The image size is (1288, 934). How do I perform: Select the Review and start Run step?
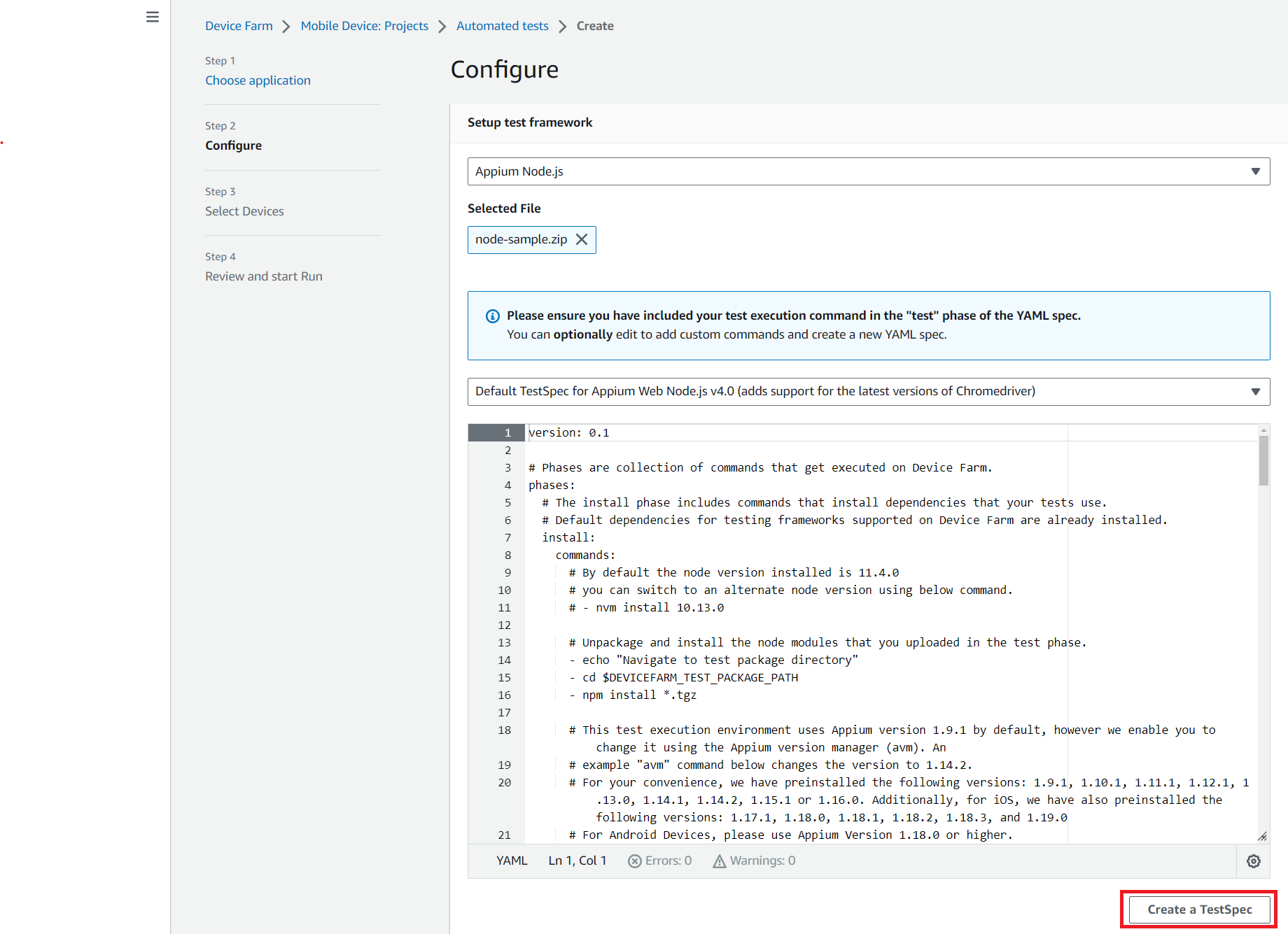coord(263,276)
